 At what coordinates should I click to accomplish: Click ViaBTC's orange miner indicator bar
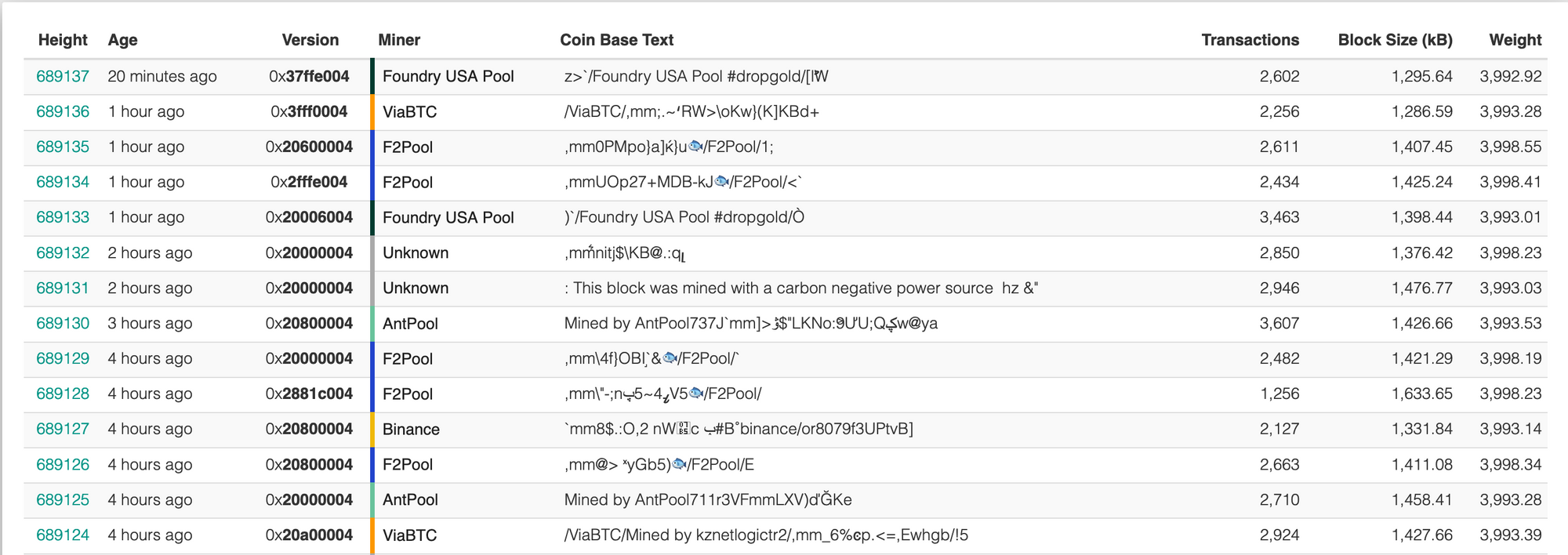[372, 111]
